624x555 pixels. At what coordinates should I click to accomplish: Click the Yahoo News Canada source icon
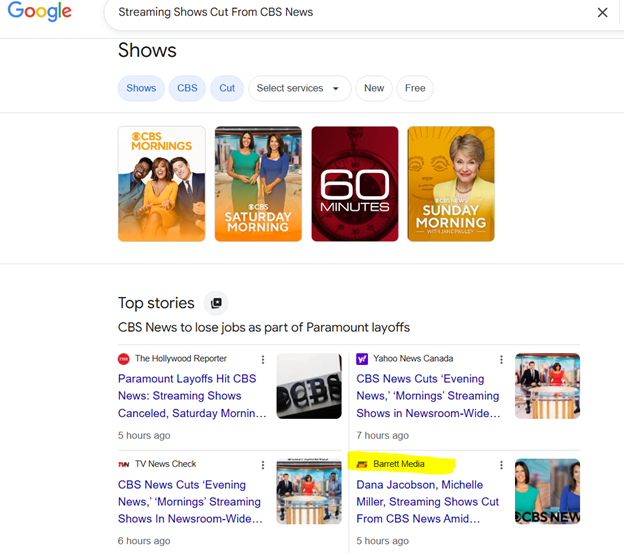click(362, 359)
